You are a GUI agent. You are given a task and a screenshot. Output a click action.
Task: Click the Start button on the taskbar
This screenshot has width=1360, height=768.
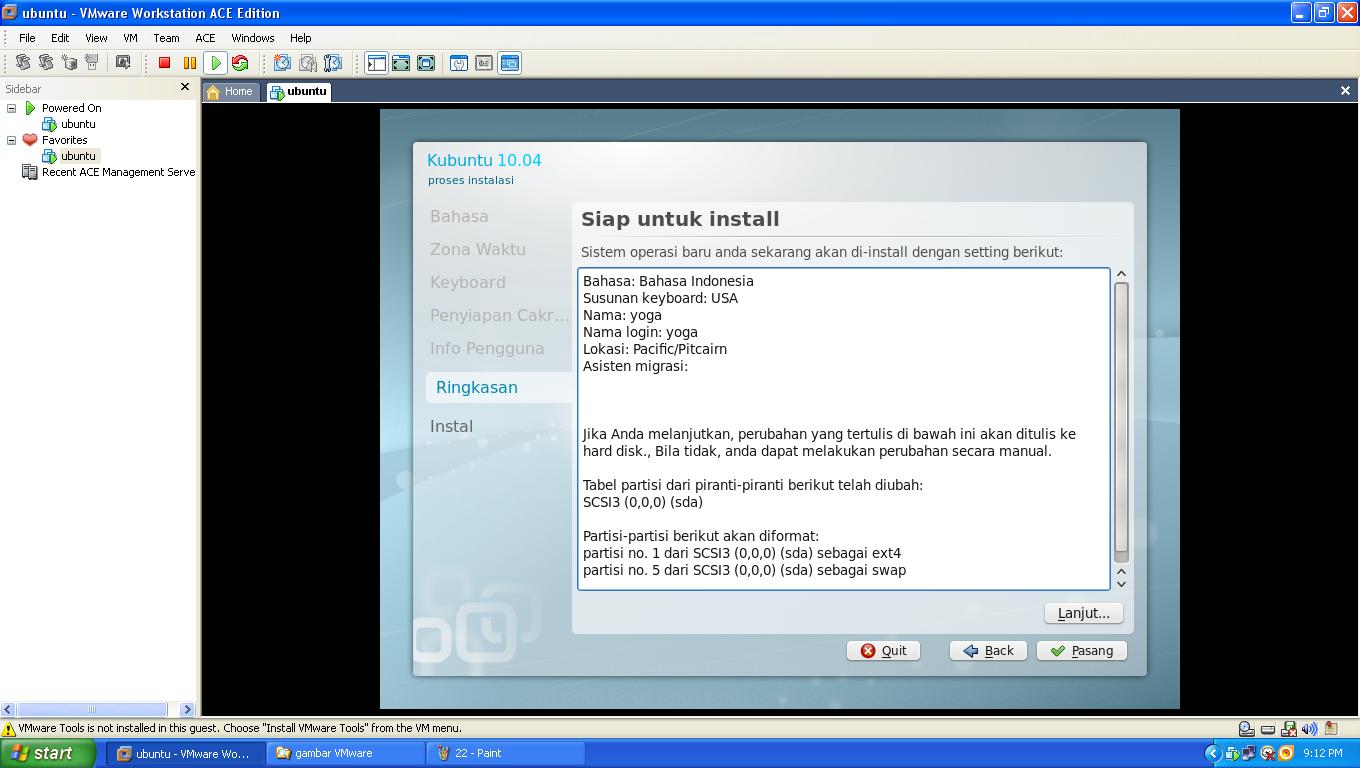coord(48,753)
